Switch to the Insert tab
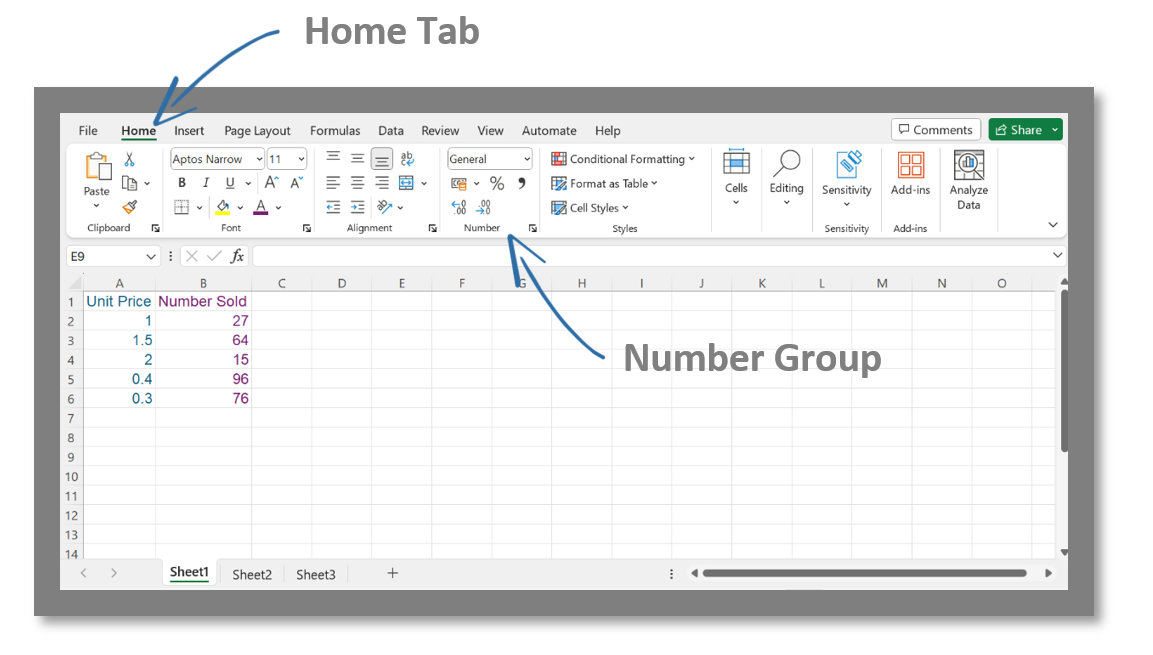The width and height of the screenshot is (1153, 655). point(189,130)
